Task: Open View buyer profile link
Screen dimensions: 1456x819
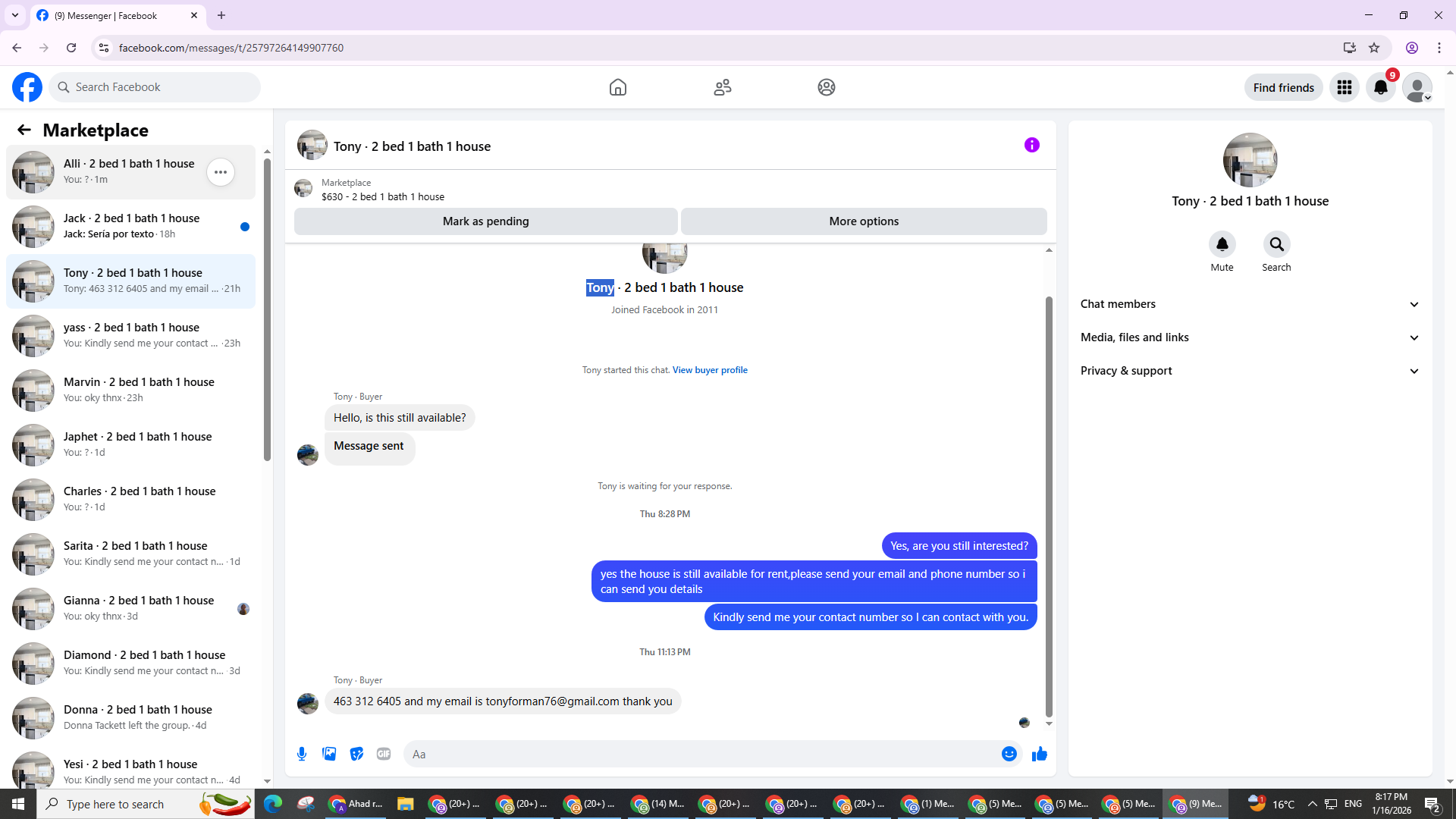Action: tap(709, 370)
